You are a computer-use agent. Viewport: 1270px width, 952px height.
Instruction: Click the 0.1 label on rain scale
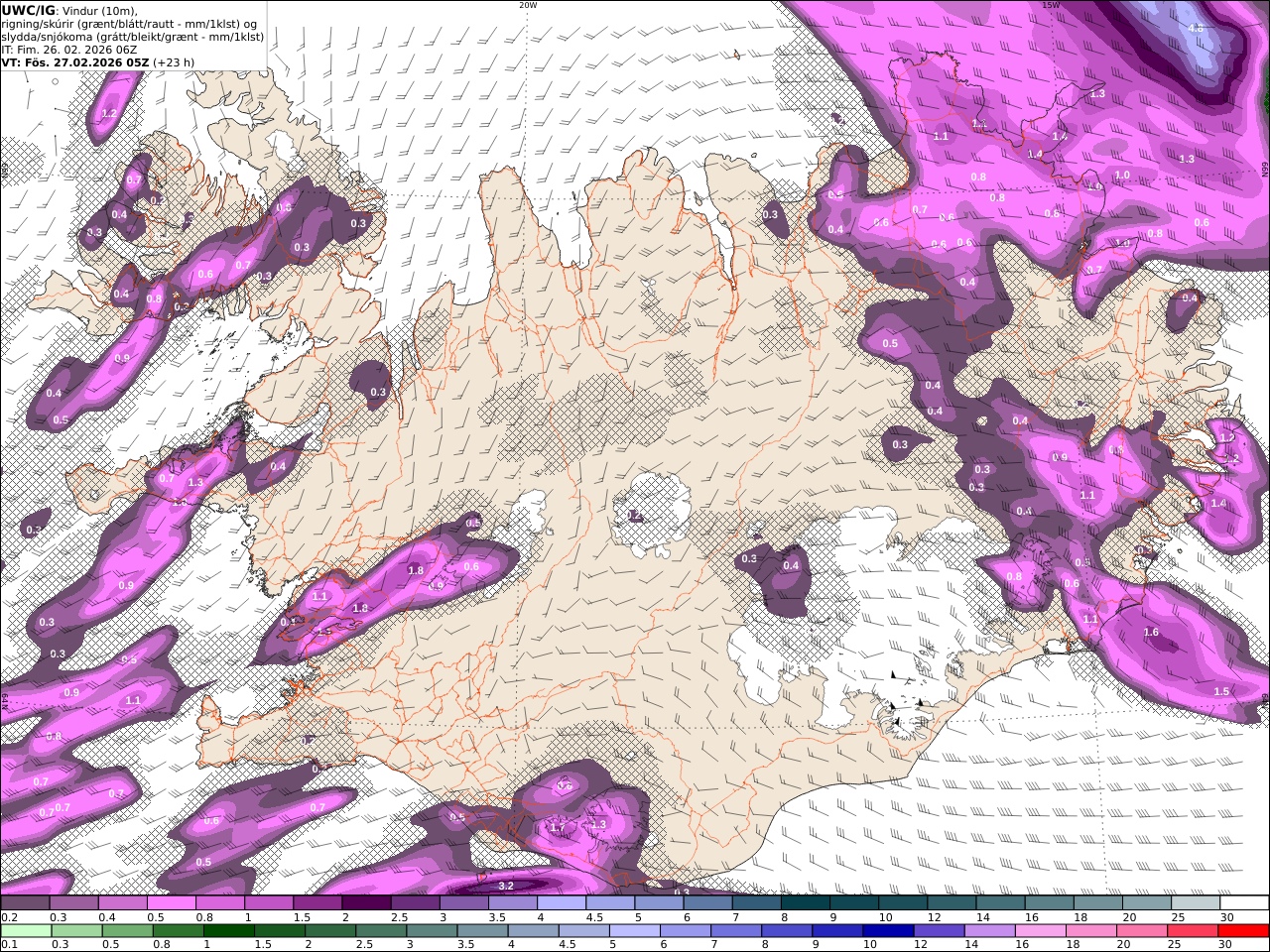point(8,944)
